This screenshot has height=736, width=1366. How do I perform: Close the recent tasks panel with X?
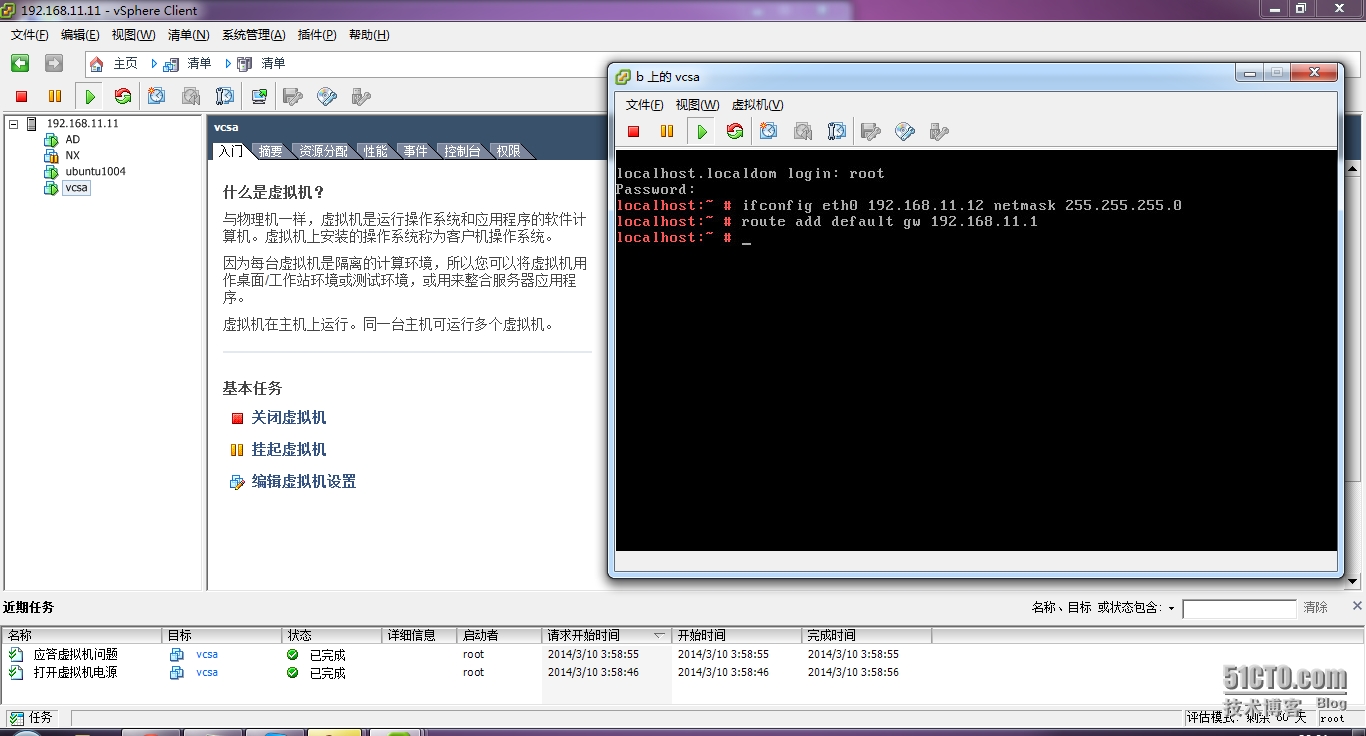tap(1357, 605)
